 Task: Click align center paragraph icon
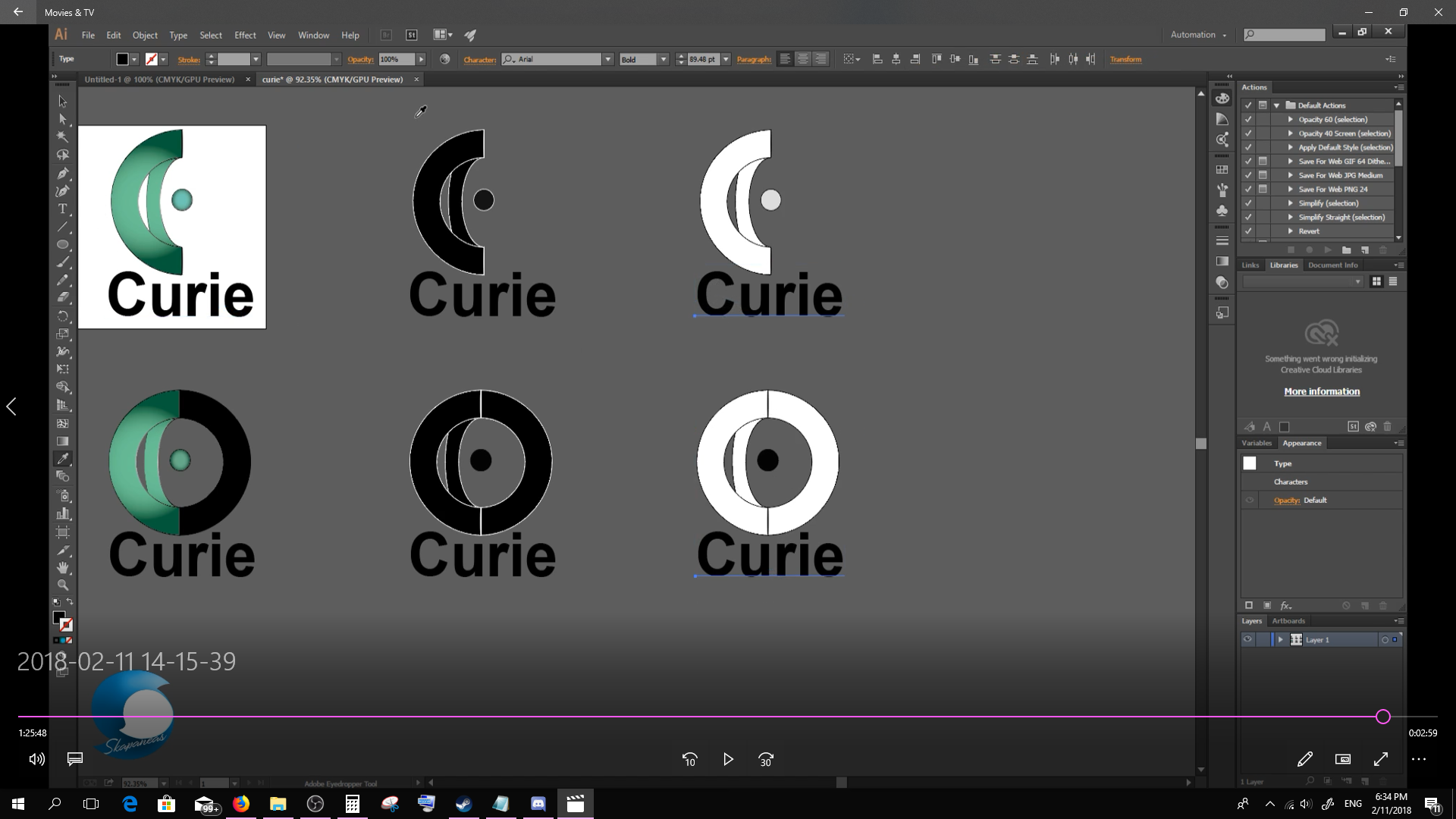pyautogui.click(x=802, y=59)
